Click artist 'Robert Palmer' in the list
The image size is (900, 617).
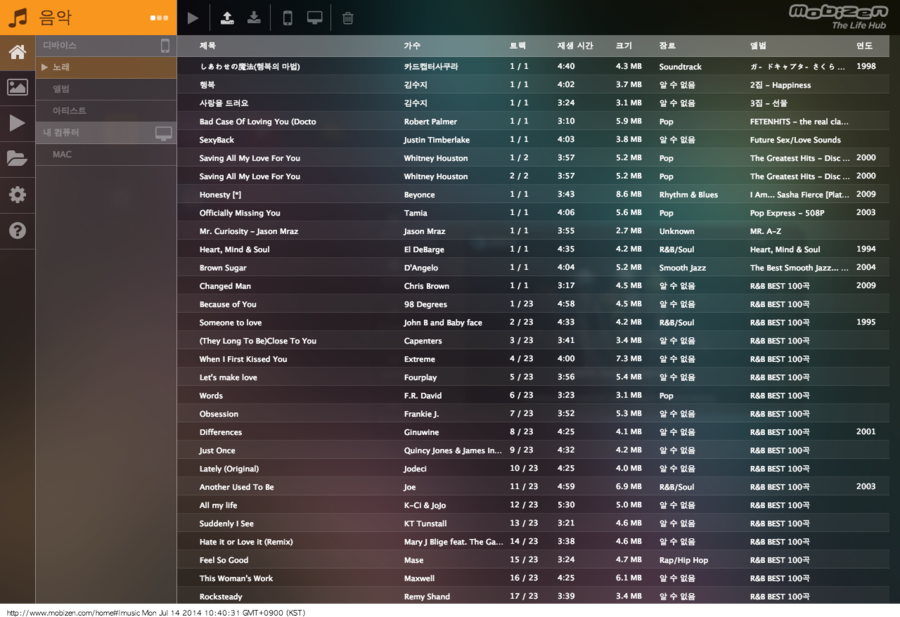click(430, 122)
